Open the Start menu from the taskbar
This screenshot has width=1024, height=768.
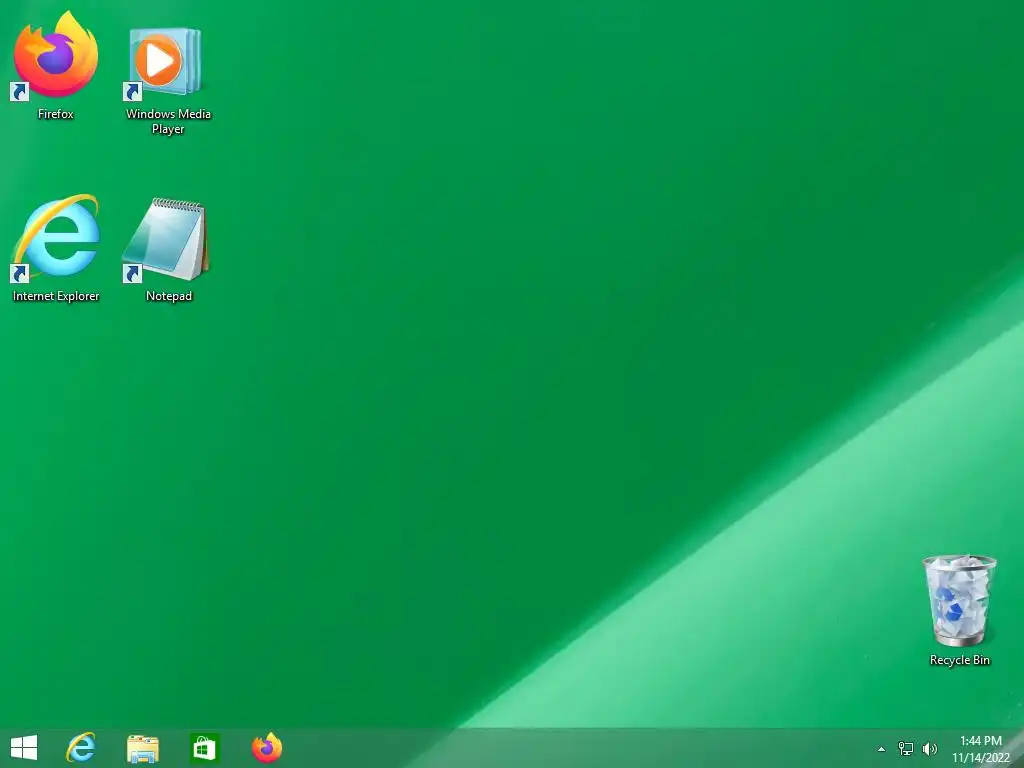point(24,748)
